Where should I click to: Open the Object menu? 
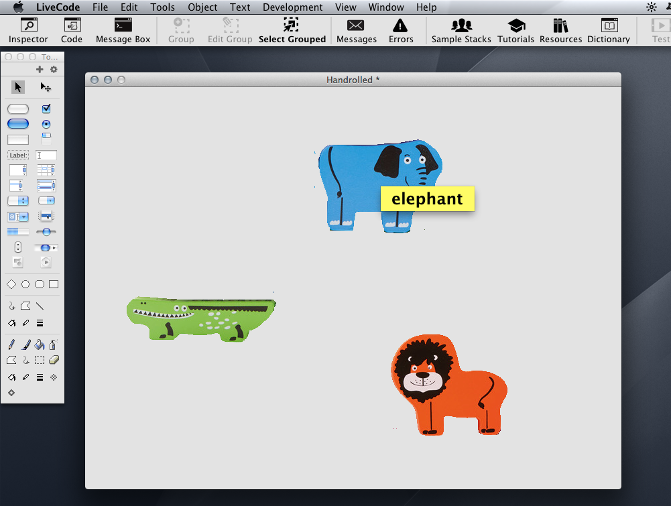(202, 7)
